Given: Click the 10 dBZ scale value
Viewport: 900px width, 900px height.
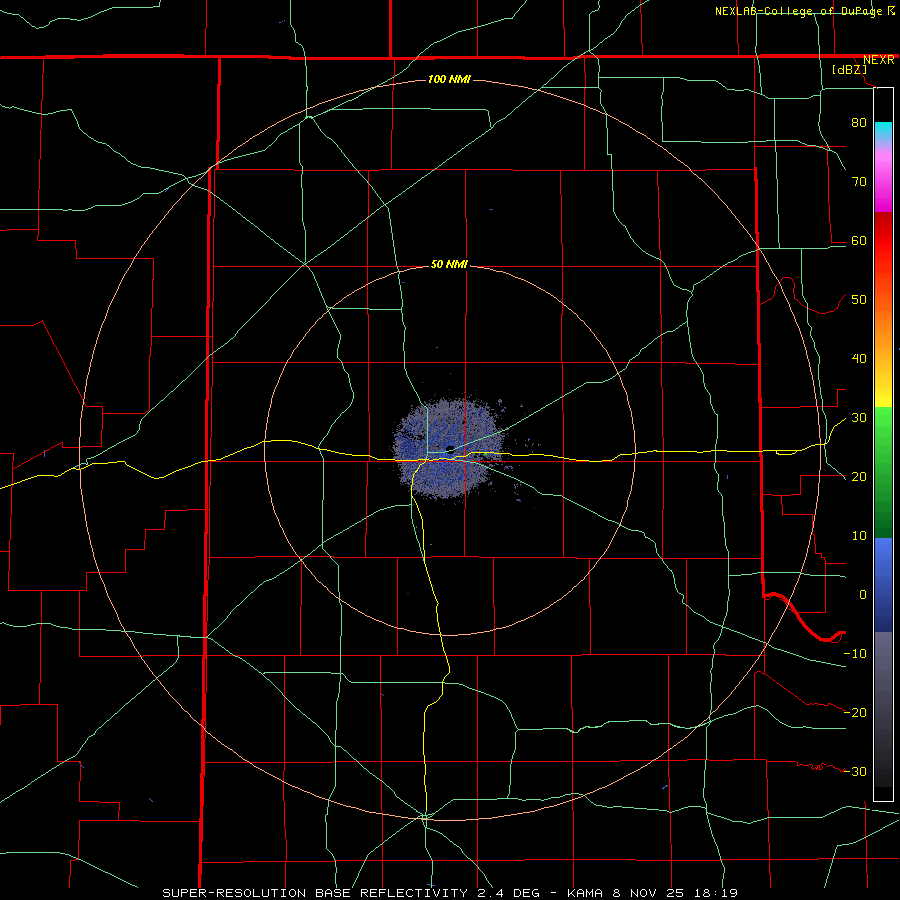Looking at the screenshot, I should [859, 536].
